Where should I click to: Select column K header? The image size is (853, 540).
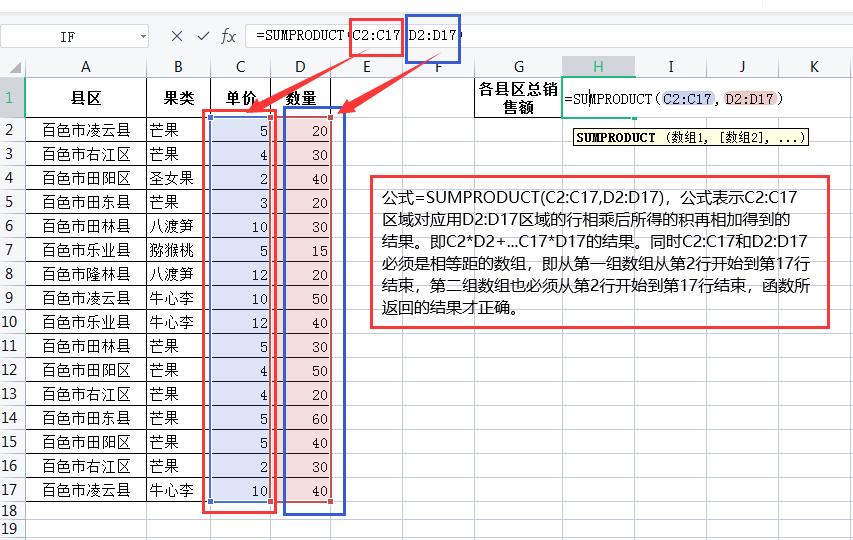814,67
